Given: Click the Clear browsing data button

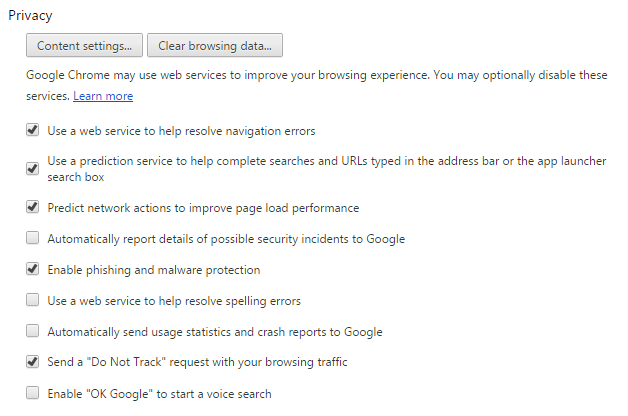Looking at the screenshot, I should (x=215, y=46).
